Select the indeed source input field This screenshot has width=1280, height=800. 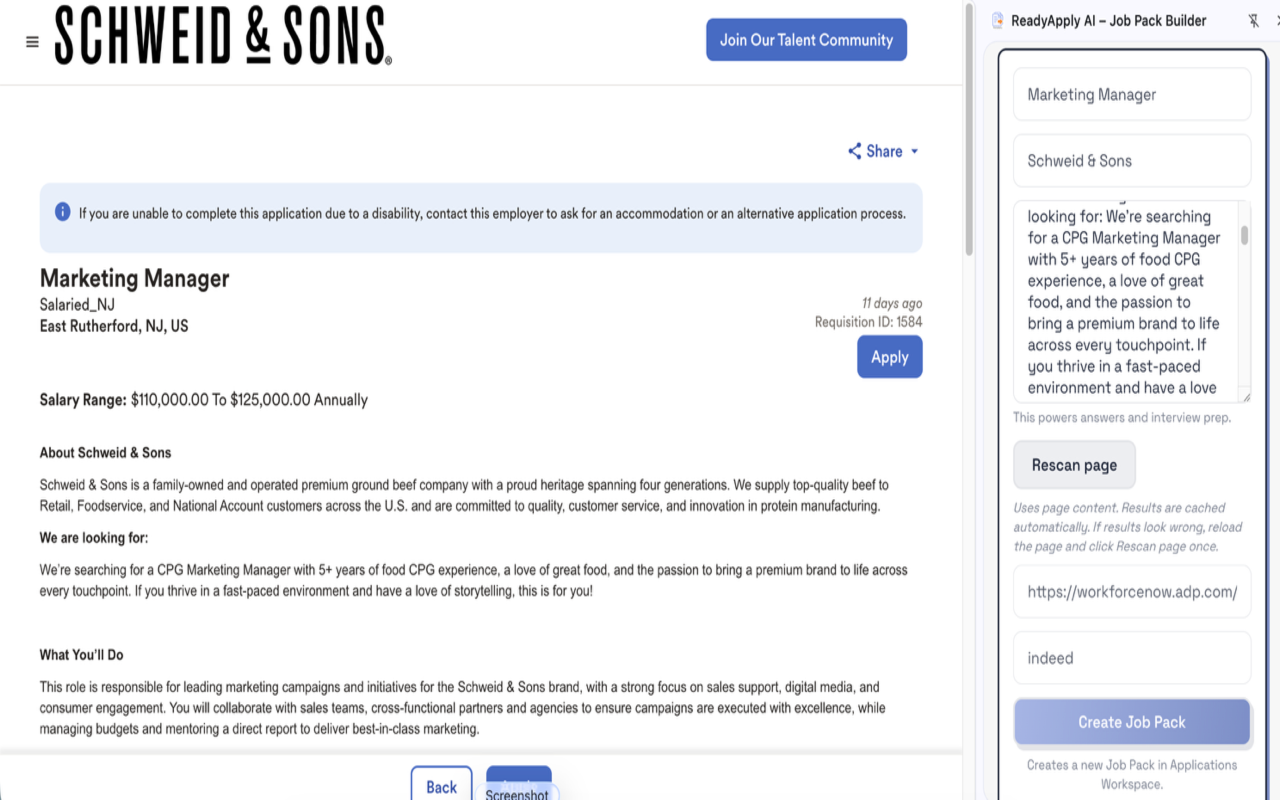pyautogui.click(x=1132, y=658)
